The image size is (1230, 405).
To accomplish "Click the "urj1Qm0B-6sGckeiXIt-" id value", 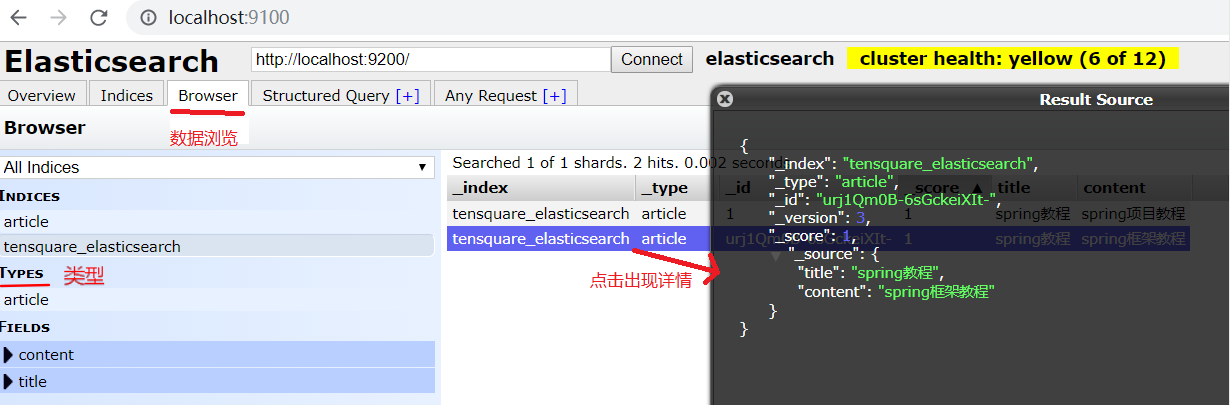I will tap(907, 200).
